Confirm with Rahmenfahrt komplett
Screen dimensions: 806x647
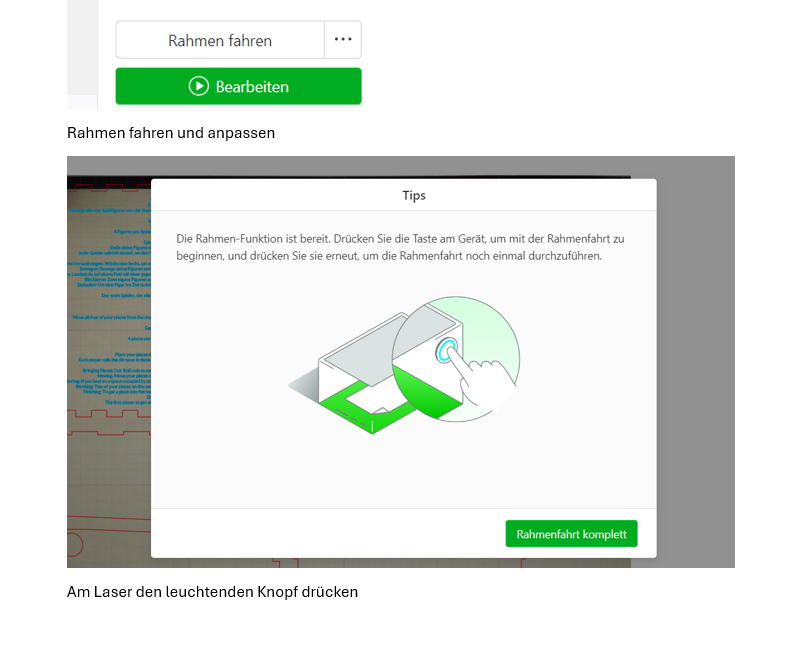[571, 533]
